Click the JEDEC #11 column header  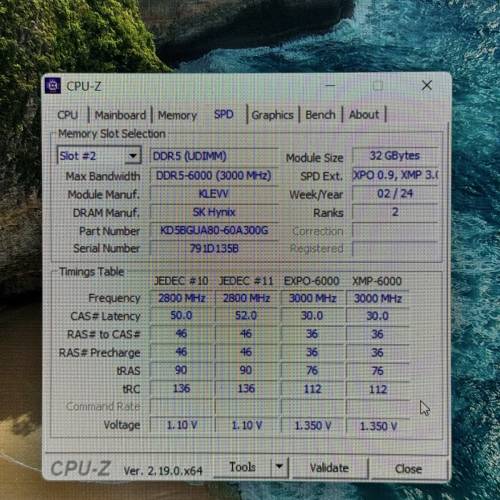coord(246,281)
